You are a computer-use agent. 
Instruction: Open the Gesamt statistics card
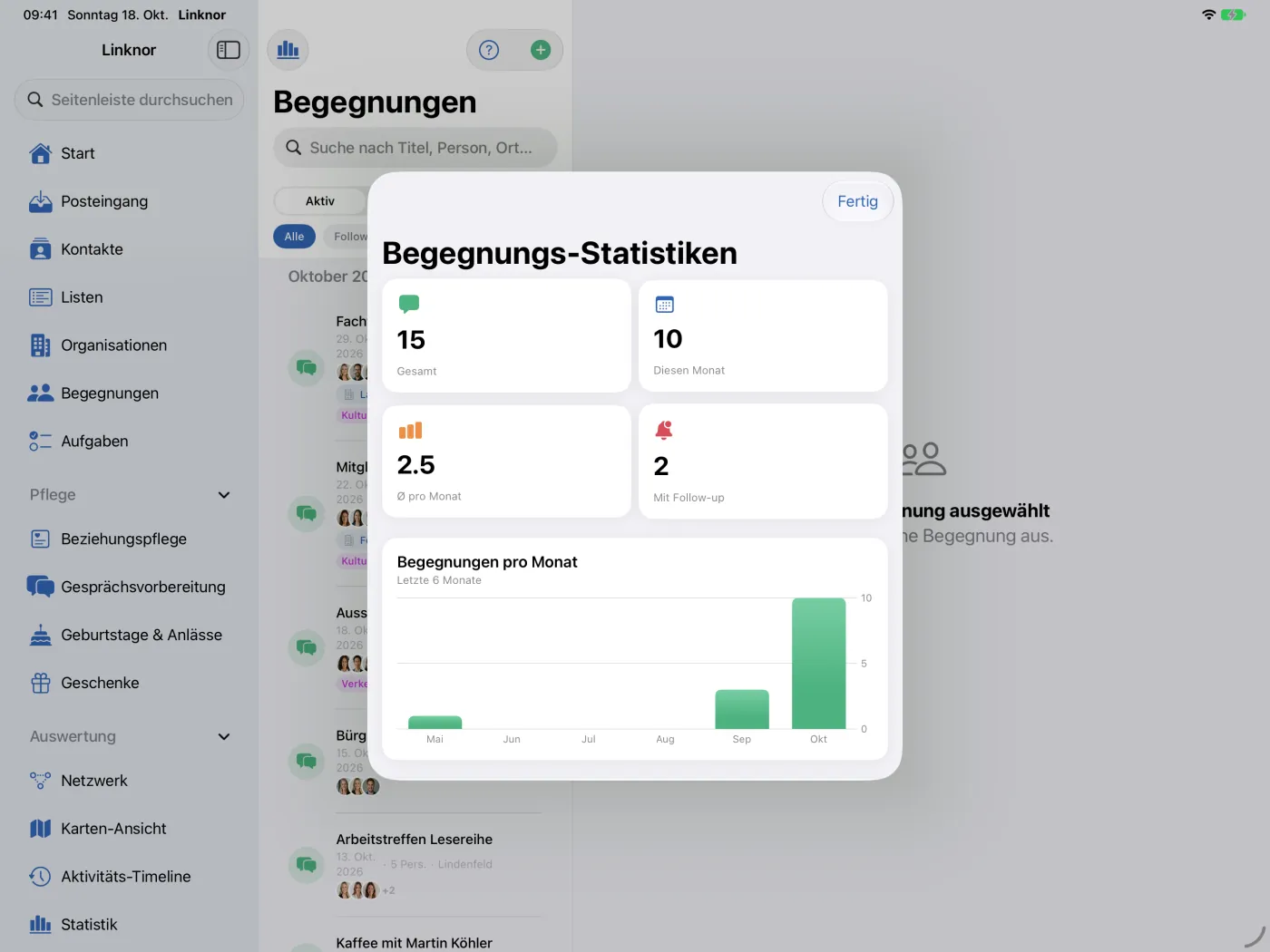point(506,335)
